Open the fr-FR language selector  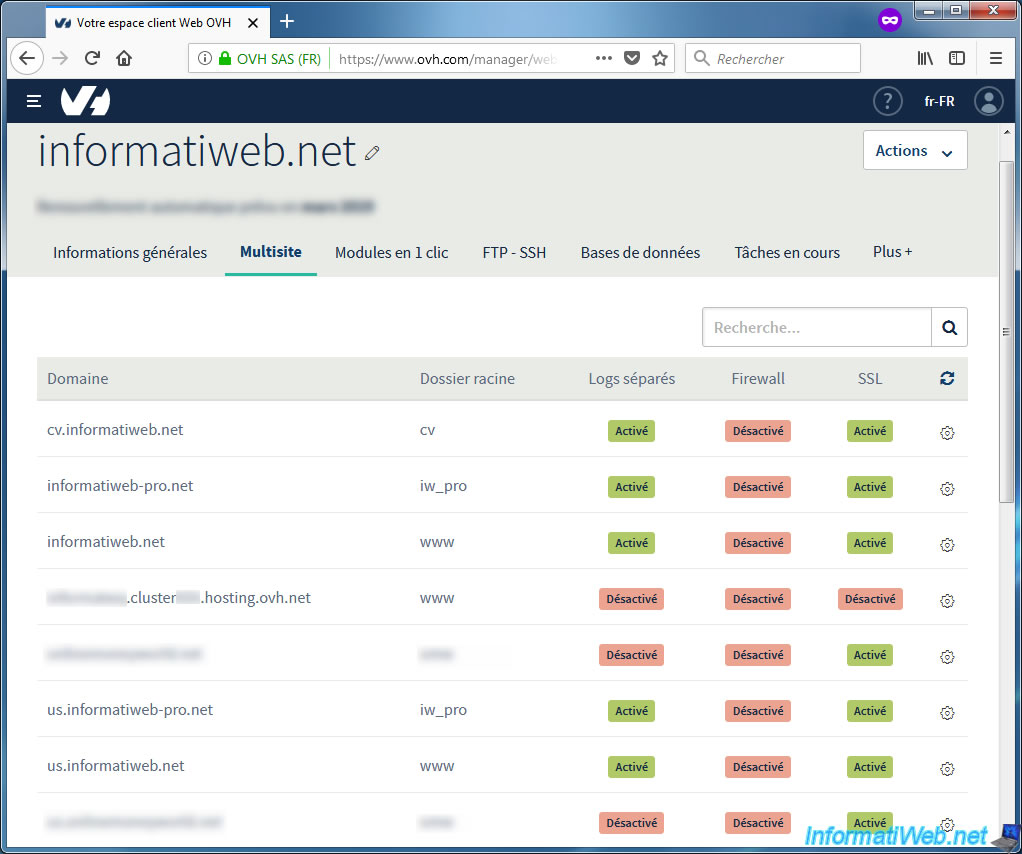pyautogui.click(x=939, y=101)
